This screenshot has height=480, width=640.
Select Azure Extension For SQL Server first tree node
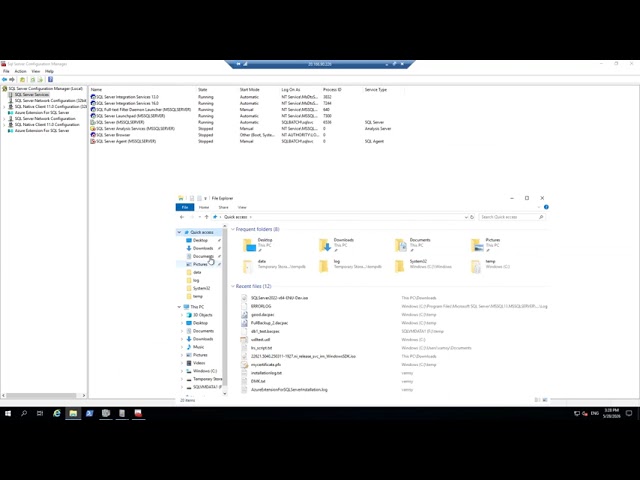pyautogui.click(x=42, y=113)
